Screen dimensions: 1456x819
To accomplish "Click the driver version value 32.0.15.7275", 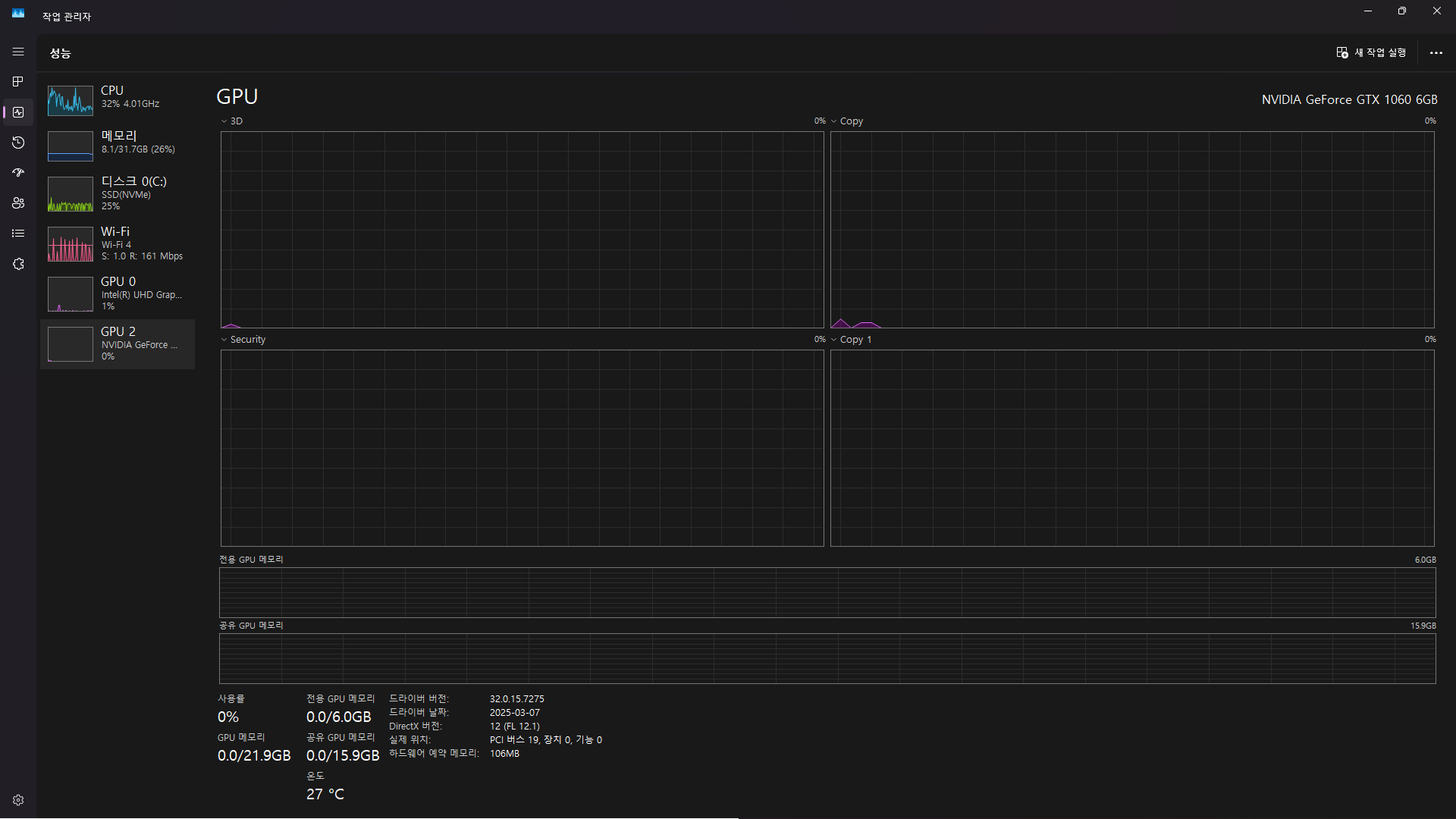I will point(516,699).
